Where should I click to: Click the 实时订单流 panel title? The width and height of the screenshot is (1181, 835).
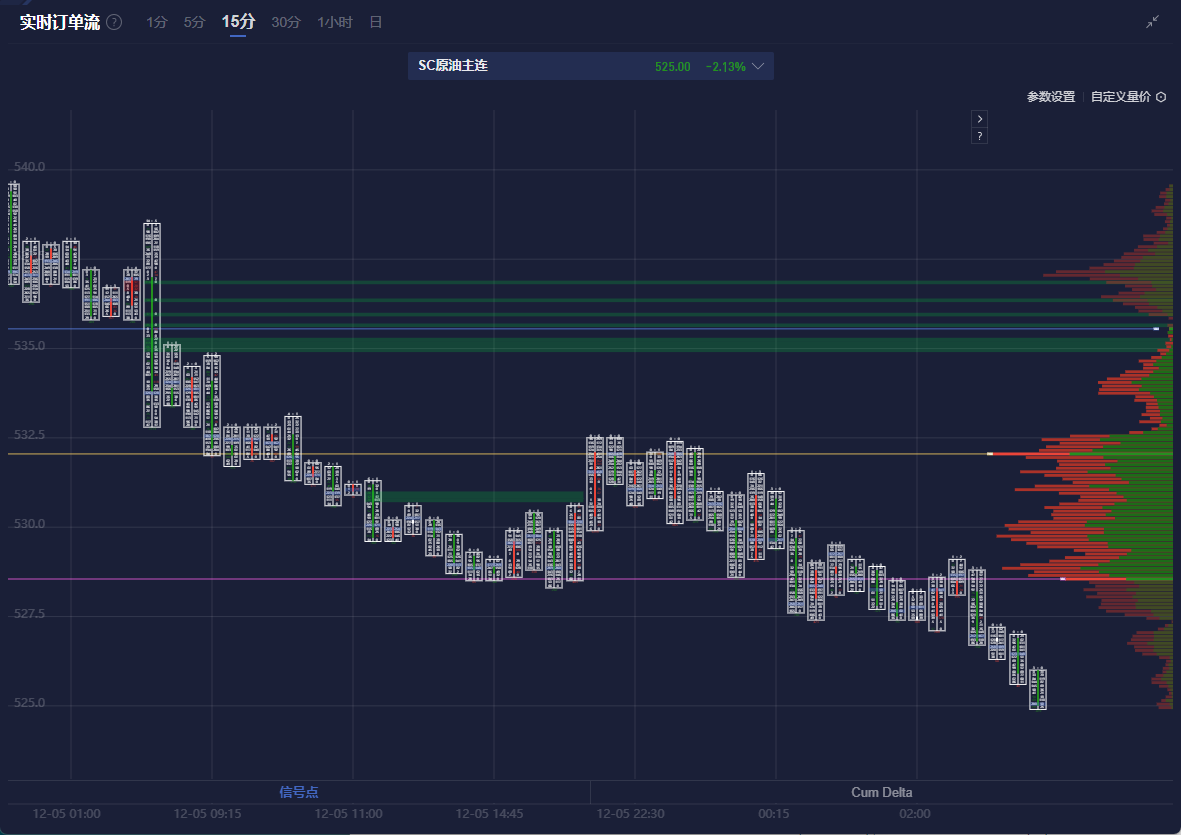click(x=60, y=22)
